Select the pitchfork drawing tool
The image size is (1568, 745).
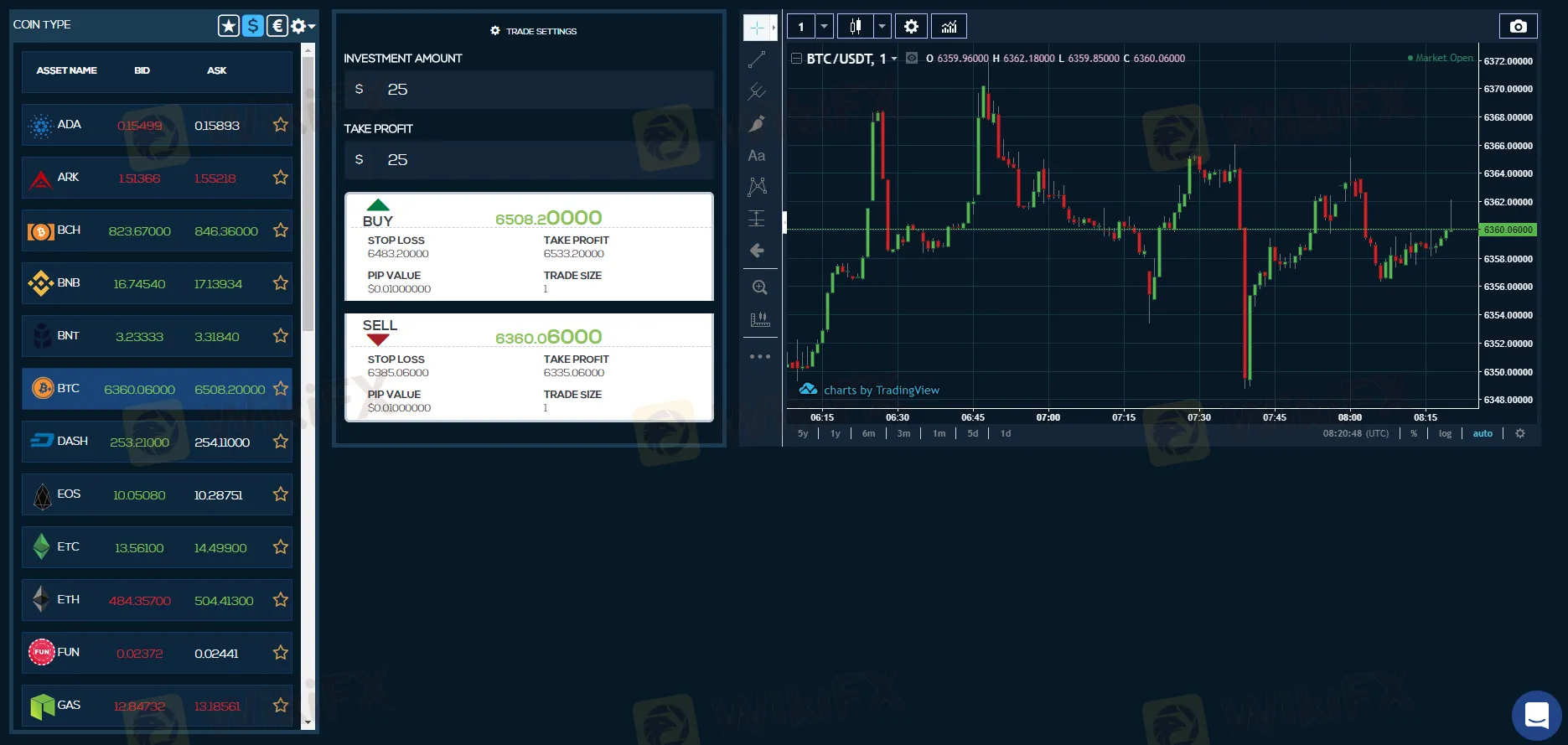[757, 91]
